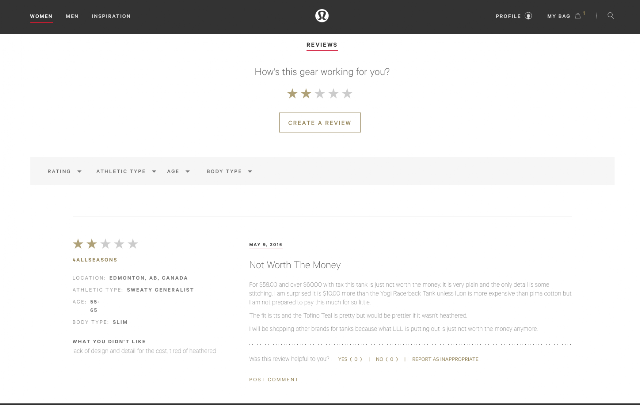
Task: Select the first star in rating prompt
Action: (x=292, y=93)
